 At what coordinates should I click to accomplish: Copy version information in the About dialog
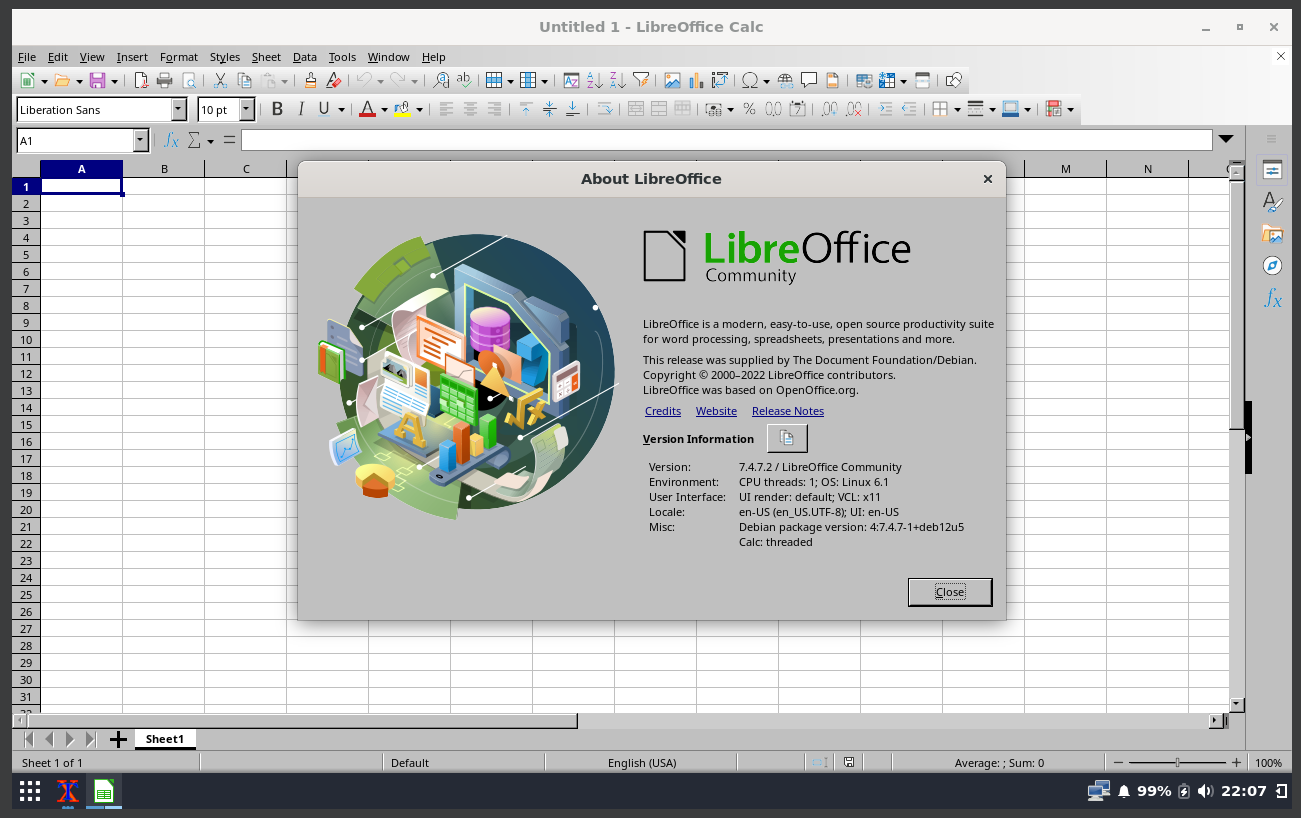tap(787, 437)
